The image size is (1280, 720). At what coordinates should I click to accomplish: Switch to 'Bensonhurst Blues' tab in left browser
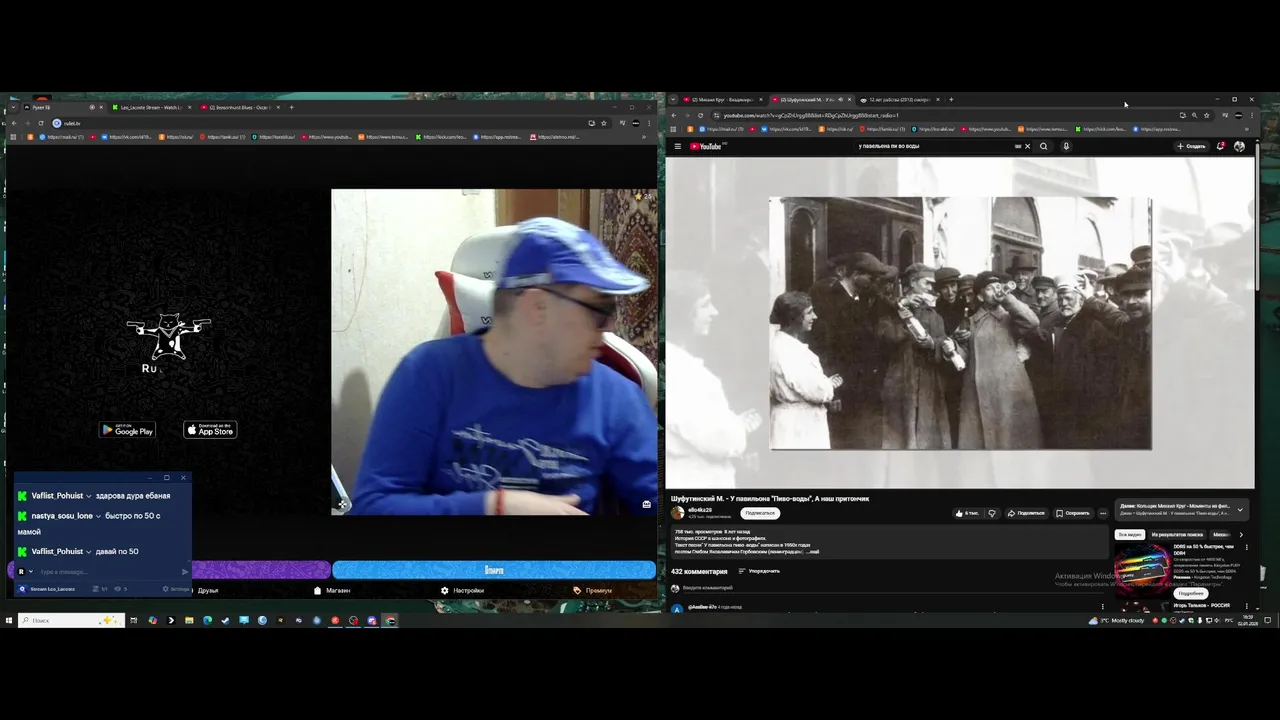pos(240,107)
